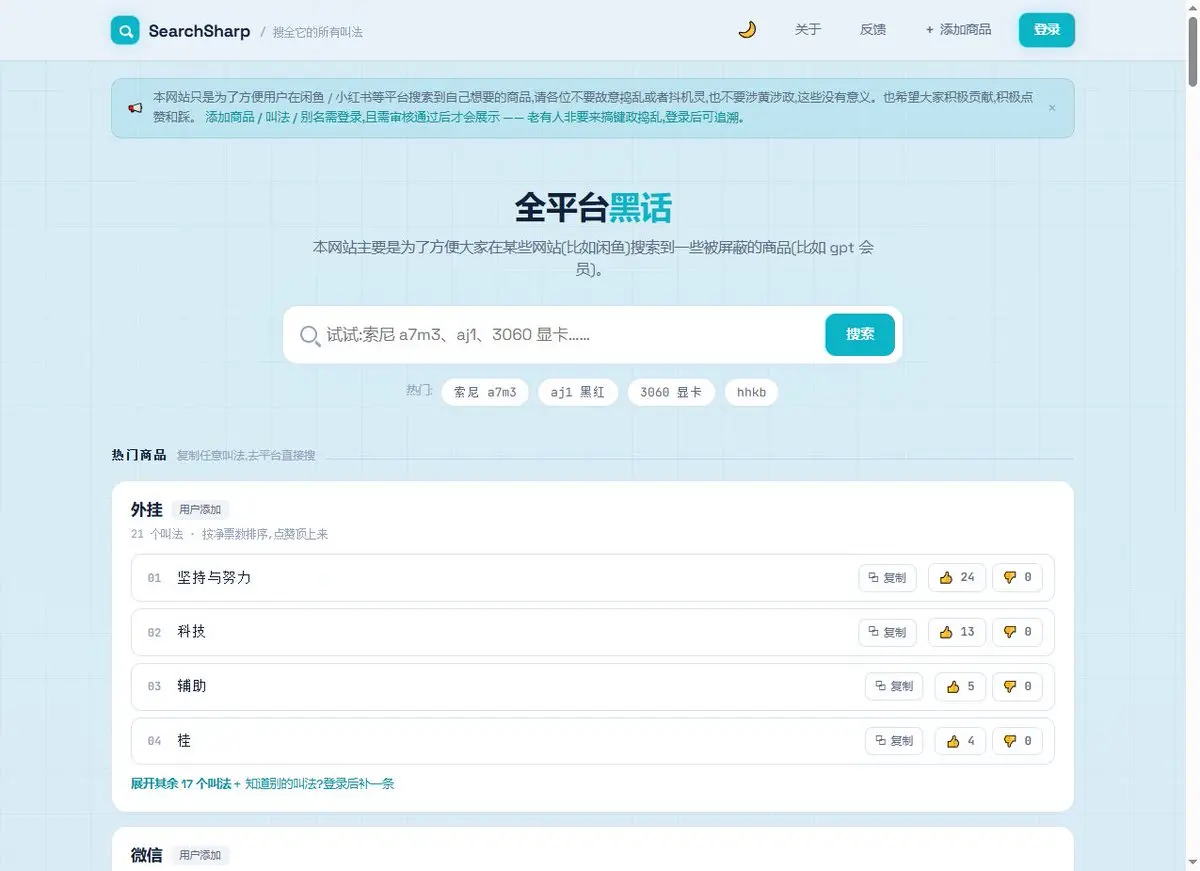Select the 索尼 a7m3 hot tag
The height and width of the screenshot is (871, 1200).
click(485, 393)
